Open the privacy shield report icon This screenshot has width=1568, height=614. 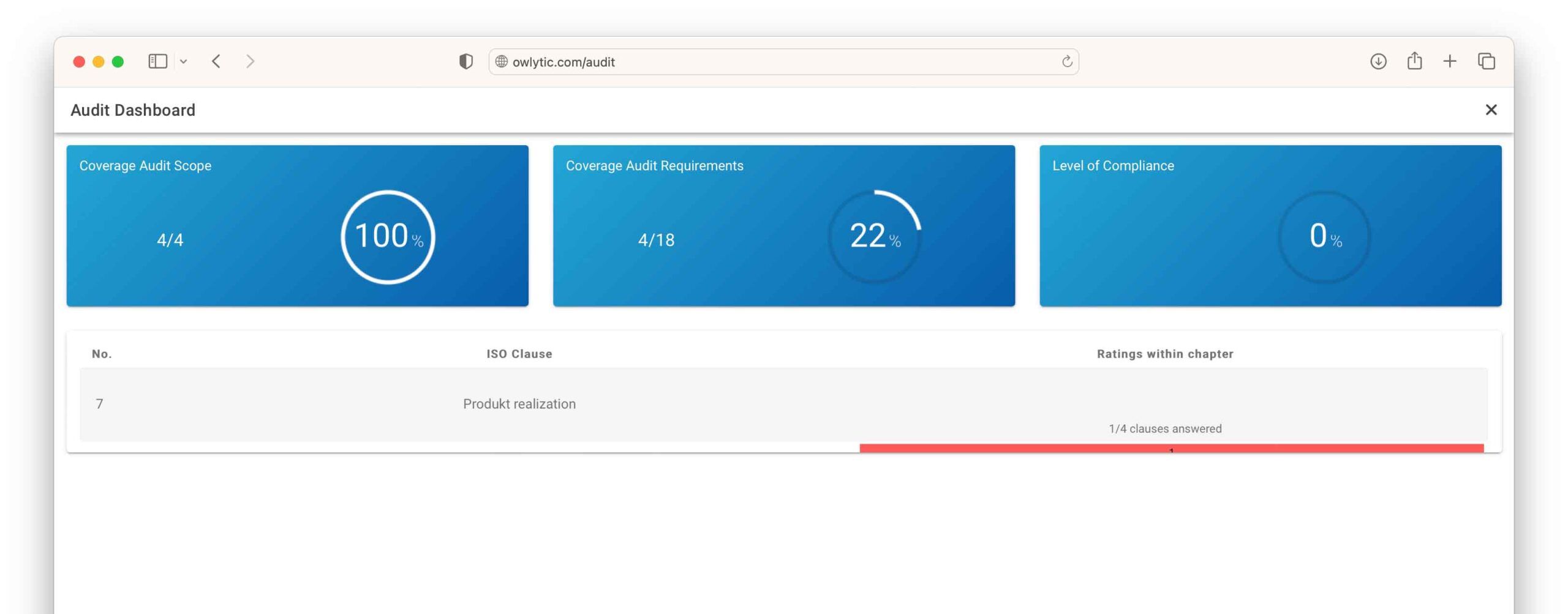click(x=466, y=61)
